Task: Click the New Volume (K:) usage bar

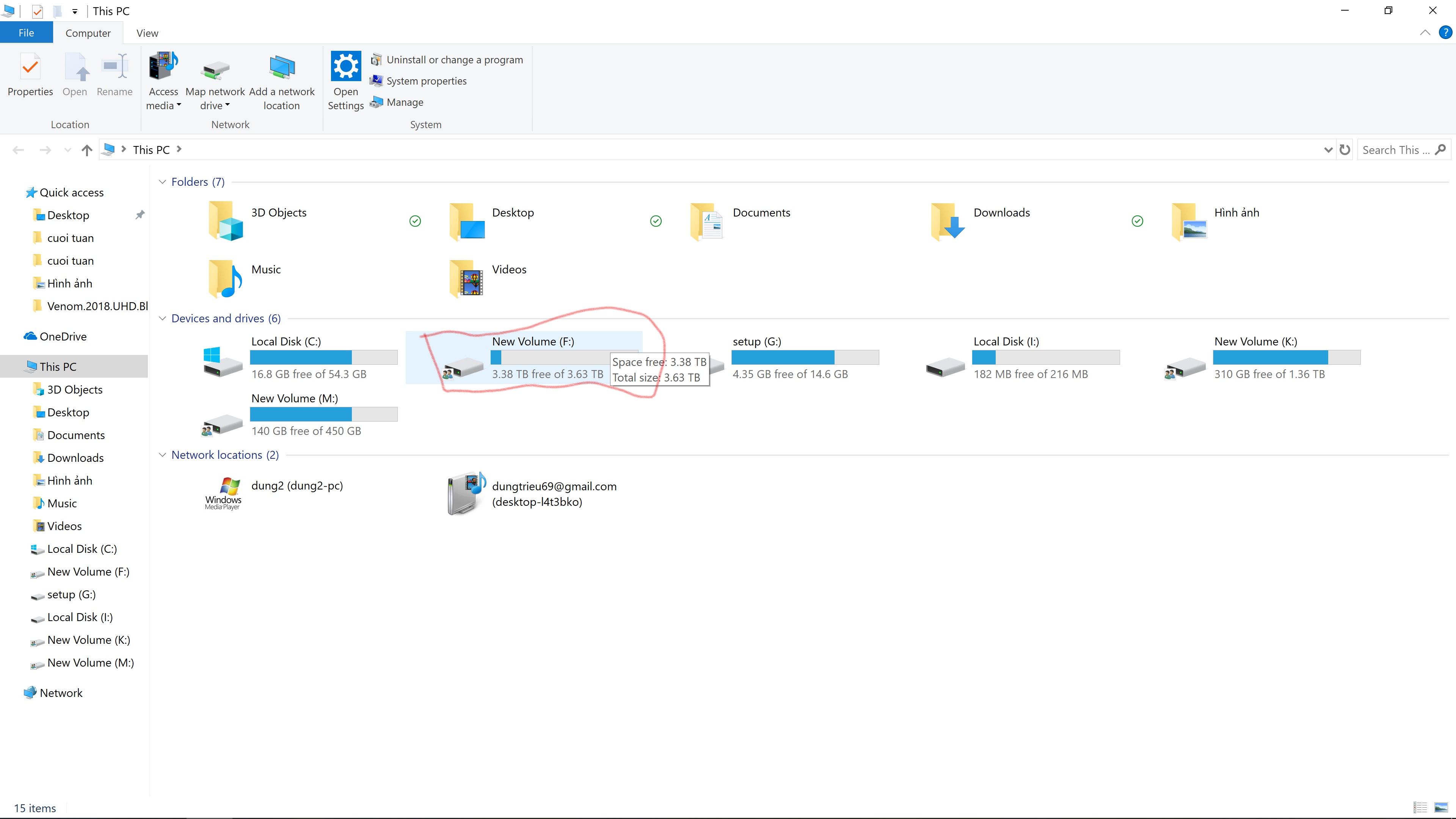Action: (x=1287, y=357)
